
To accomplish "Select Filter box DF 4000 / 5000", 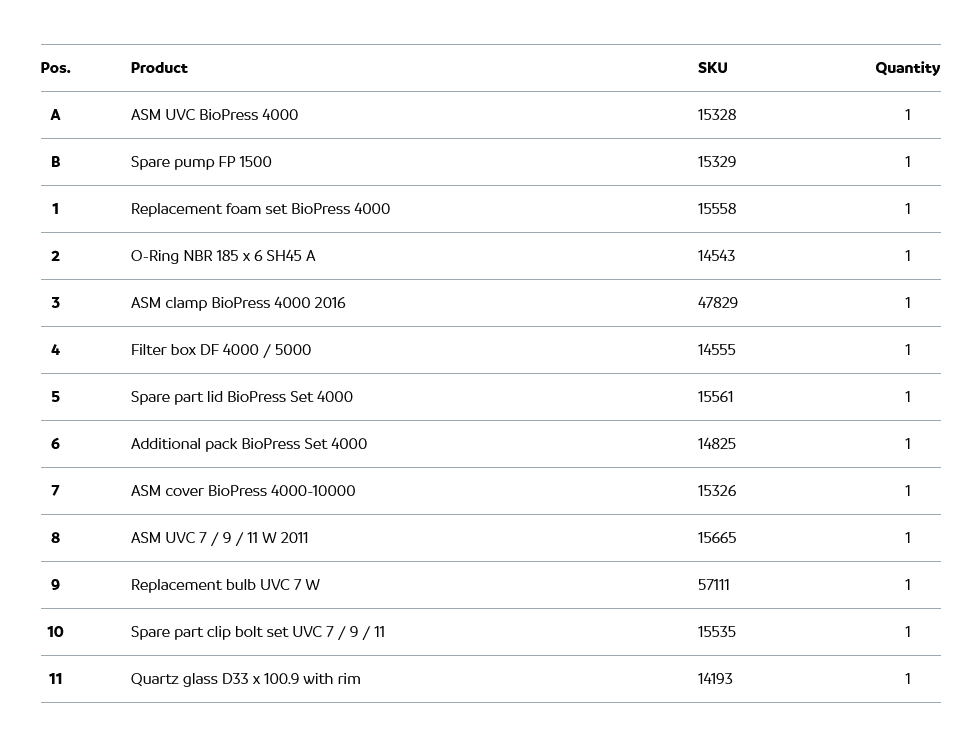I will pyautogui.click(x=221, y=350).
